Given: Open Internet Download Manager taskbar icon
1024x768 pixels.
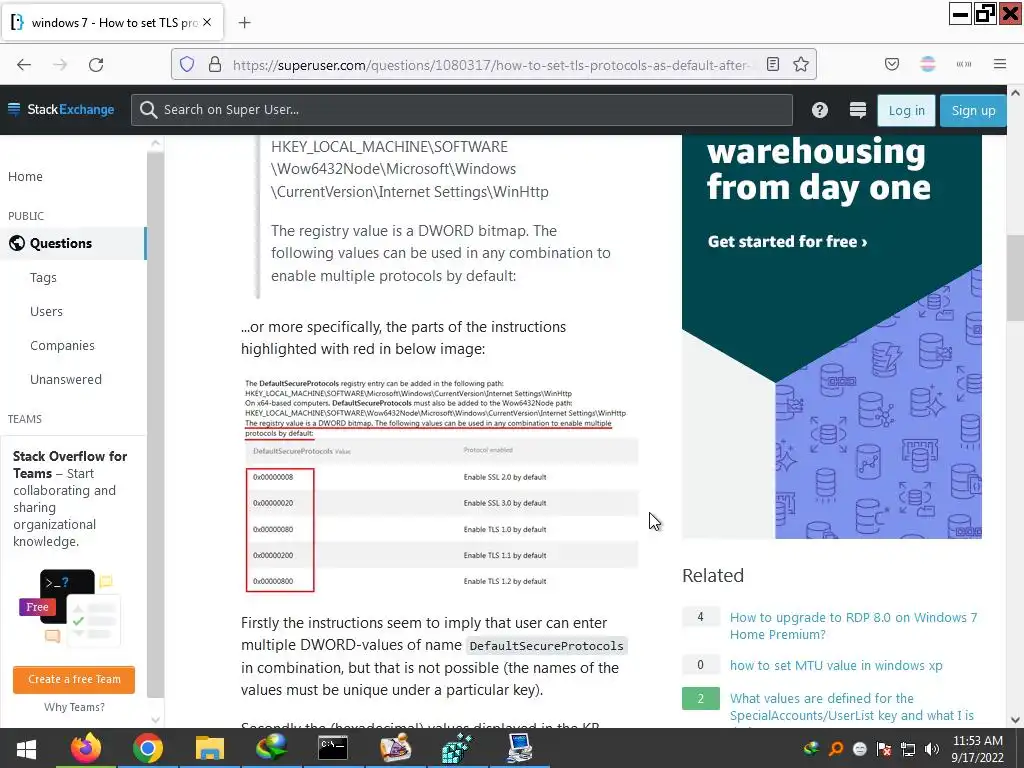Looking at the screenshot, I should point(271,748).
